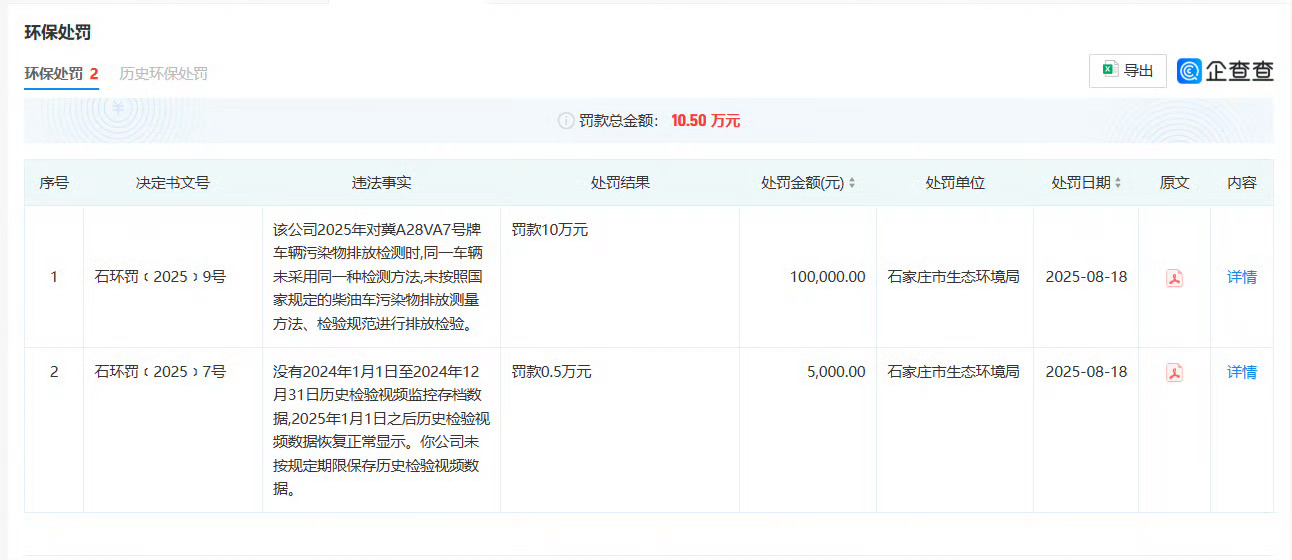Click the 企查查 logo

click(x=1226, y=71)
